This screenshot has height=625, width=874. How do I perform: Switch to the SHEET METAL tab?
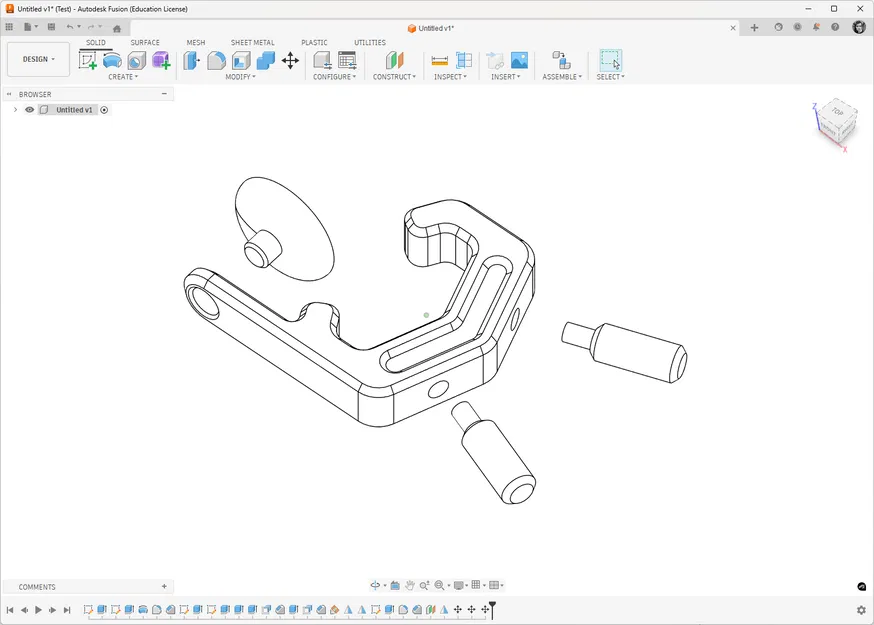pos(252,42)
